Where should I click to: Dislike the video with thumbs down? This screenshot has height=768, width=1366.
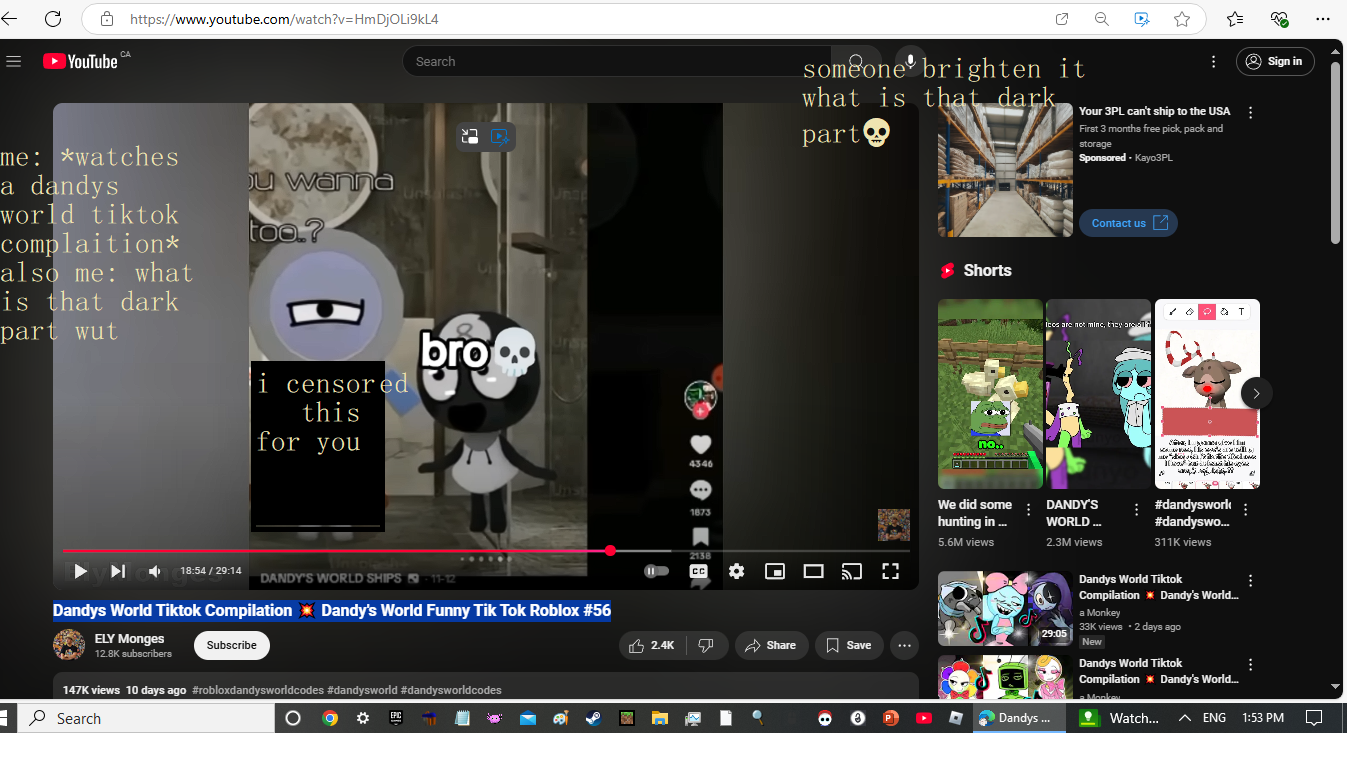(x=706, y=645)
